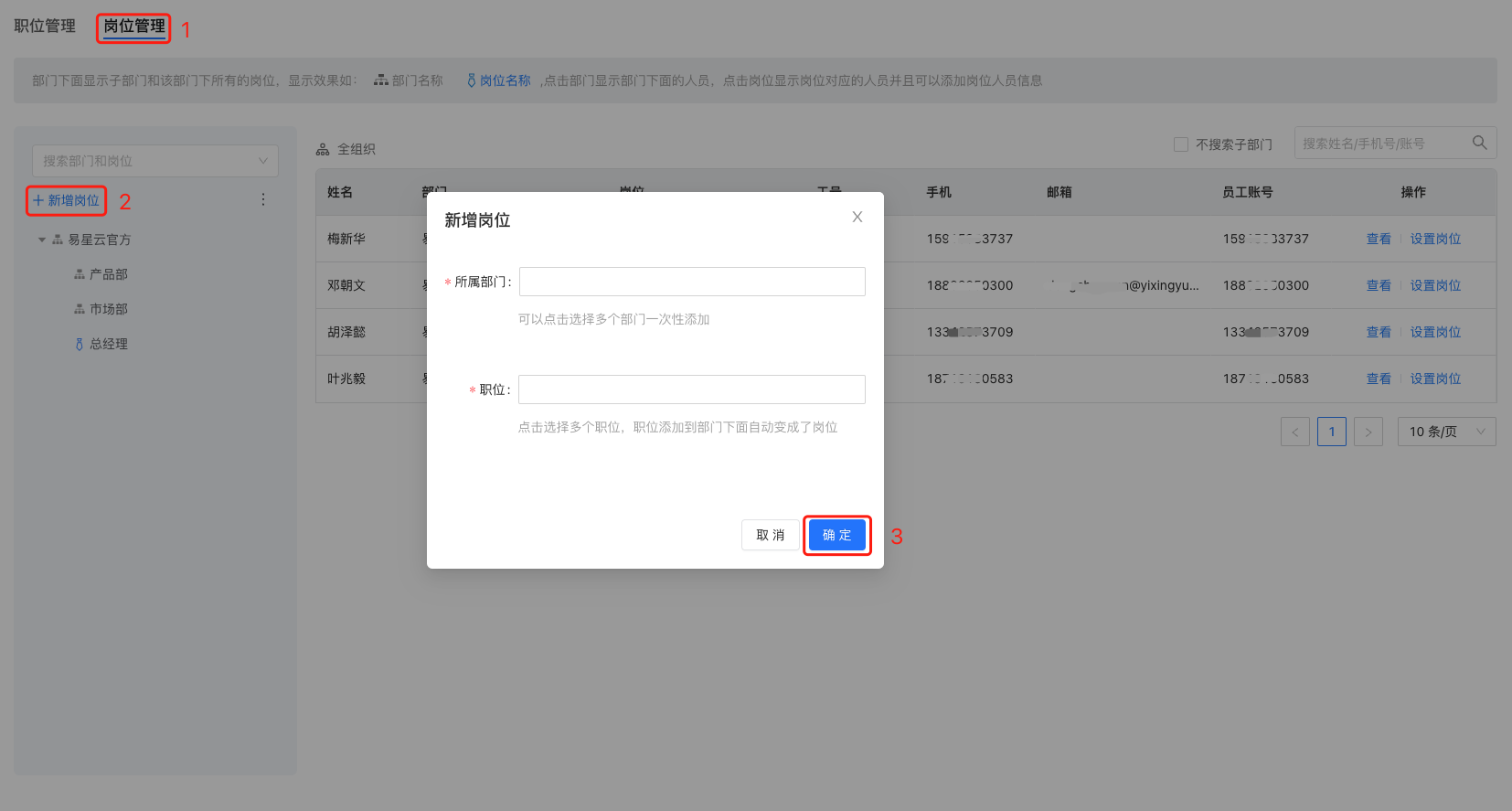Screen dimensions: 1512x811
Task: Close the 新增岗位 dialog
Action: pos(857,217)
